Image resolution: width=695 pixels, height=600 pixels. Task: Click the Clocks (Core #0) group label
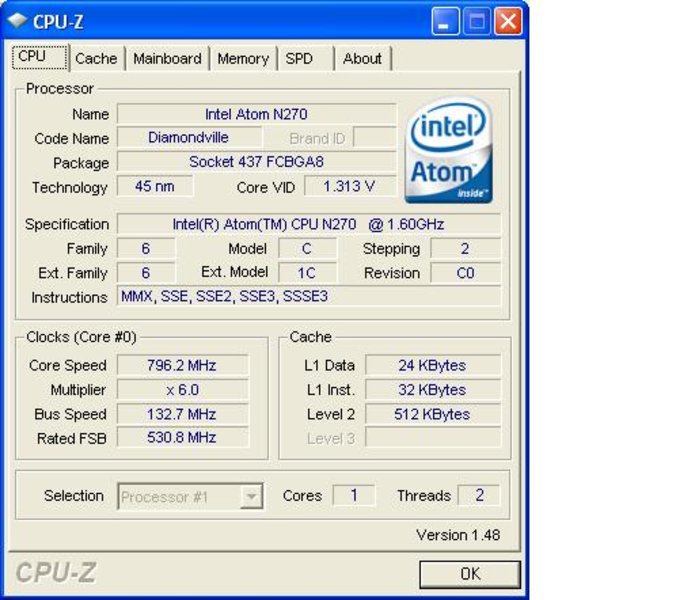[81, 337]
